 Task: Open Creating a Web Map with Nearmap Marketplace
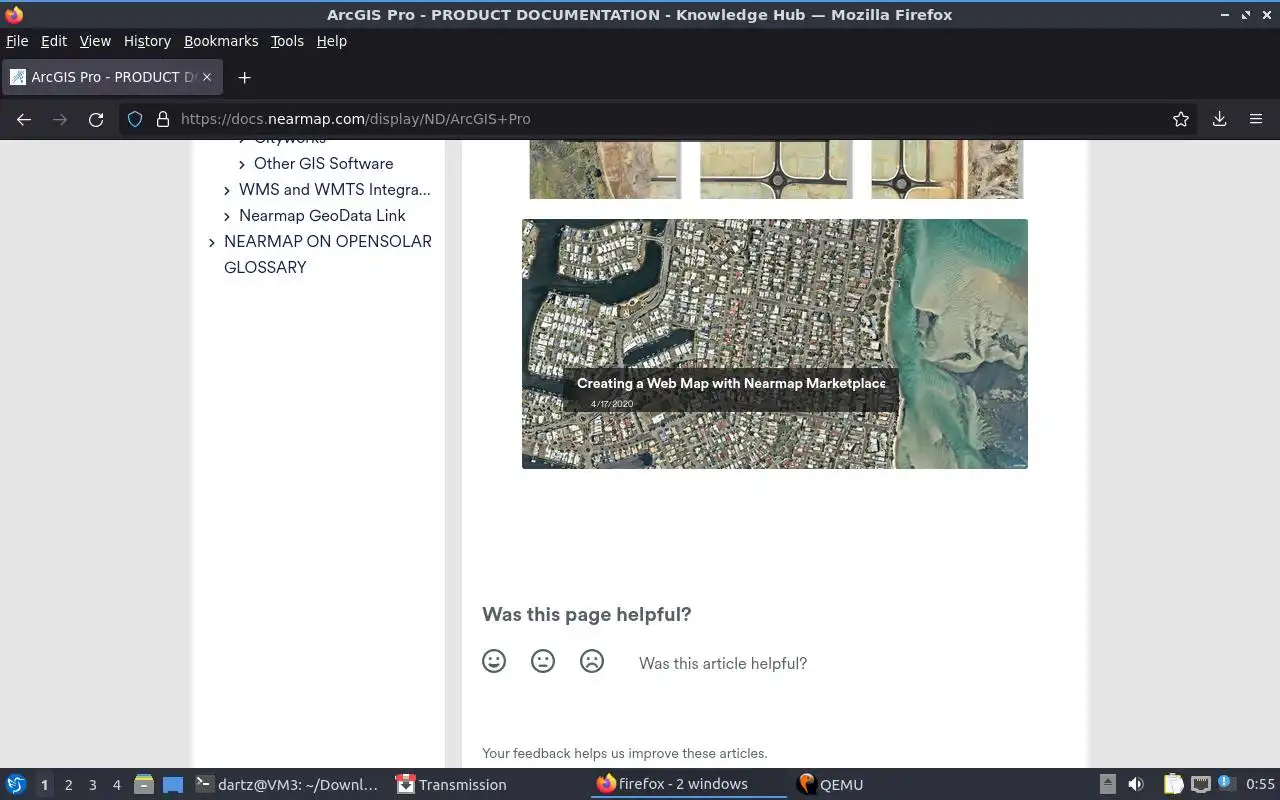[731, 383]
